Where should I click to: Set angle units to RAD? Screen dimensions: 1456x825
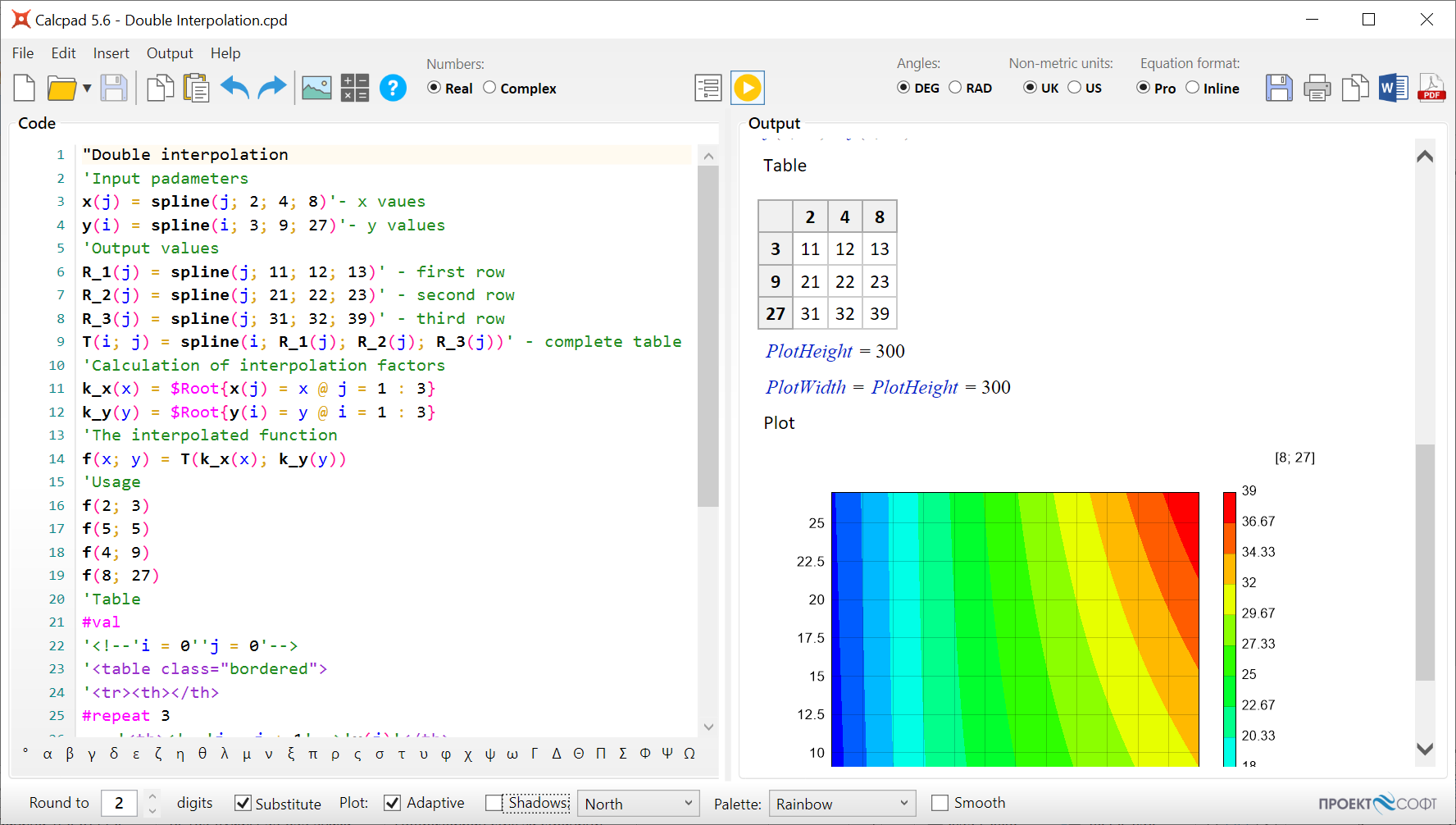[955, 87]
